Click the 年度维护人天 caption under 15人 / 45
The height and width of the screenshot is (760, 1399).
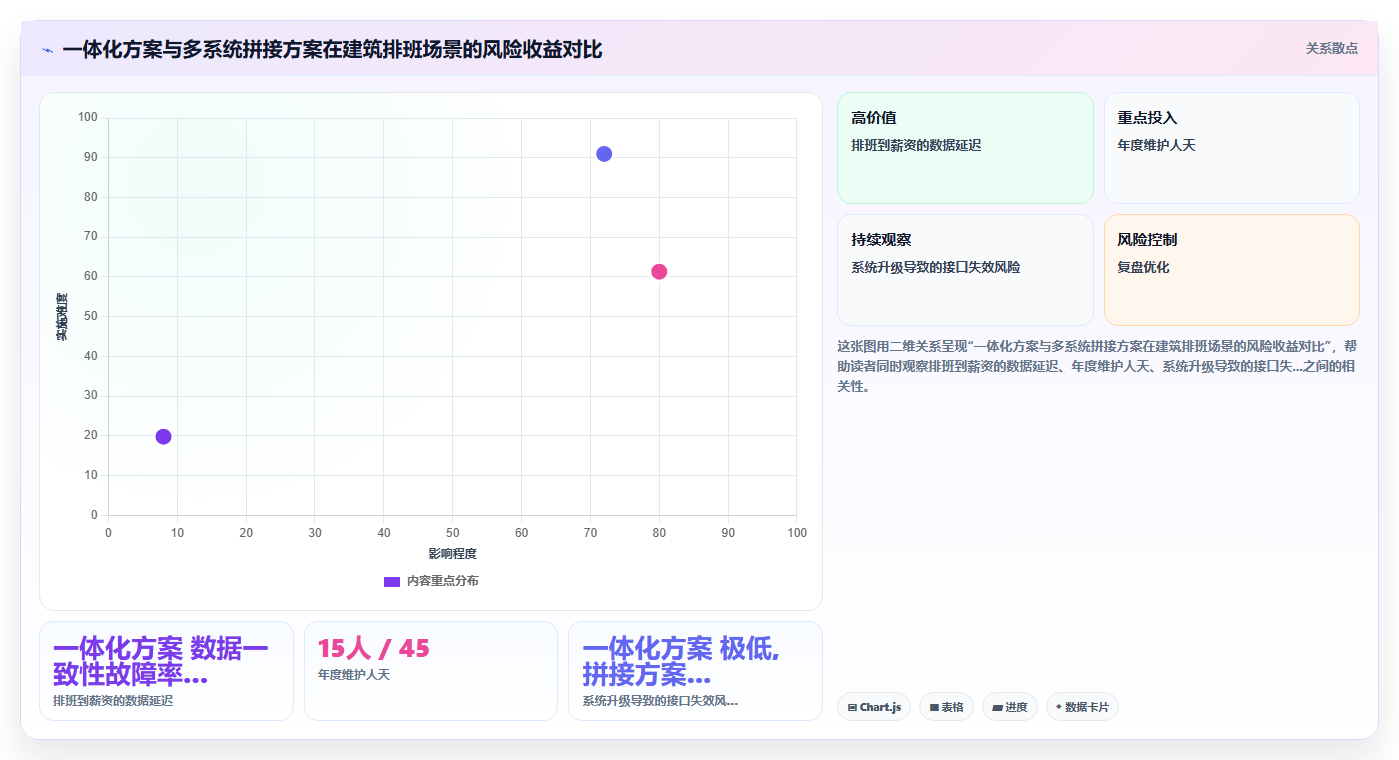(x=354, y=675)
